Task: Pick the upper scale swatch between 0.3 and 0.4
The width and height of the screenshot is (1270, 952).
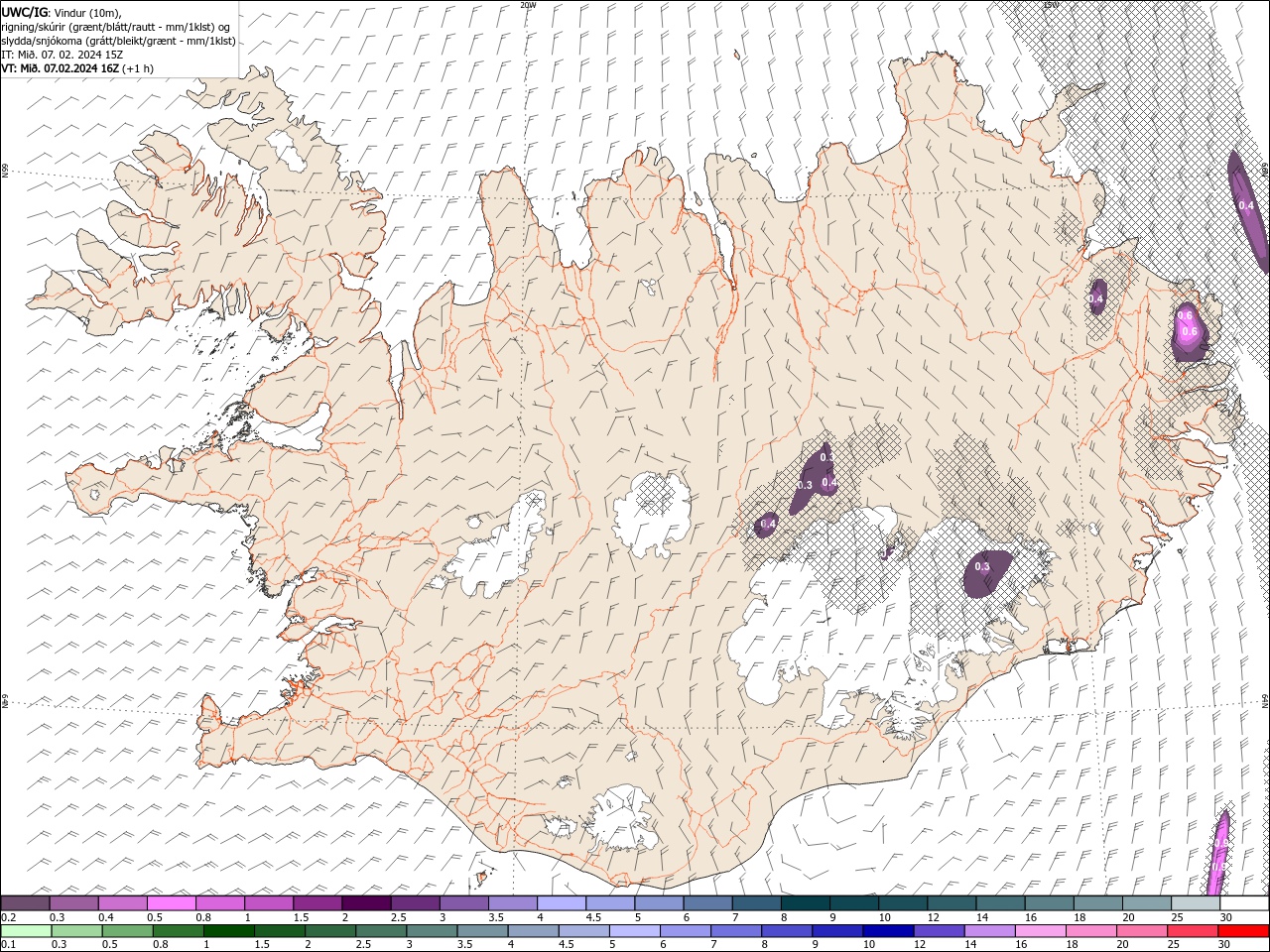Action: pyautogui.click(x=73, y=903)
